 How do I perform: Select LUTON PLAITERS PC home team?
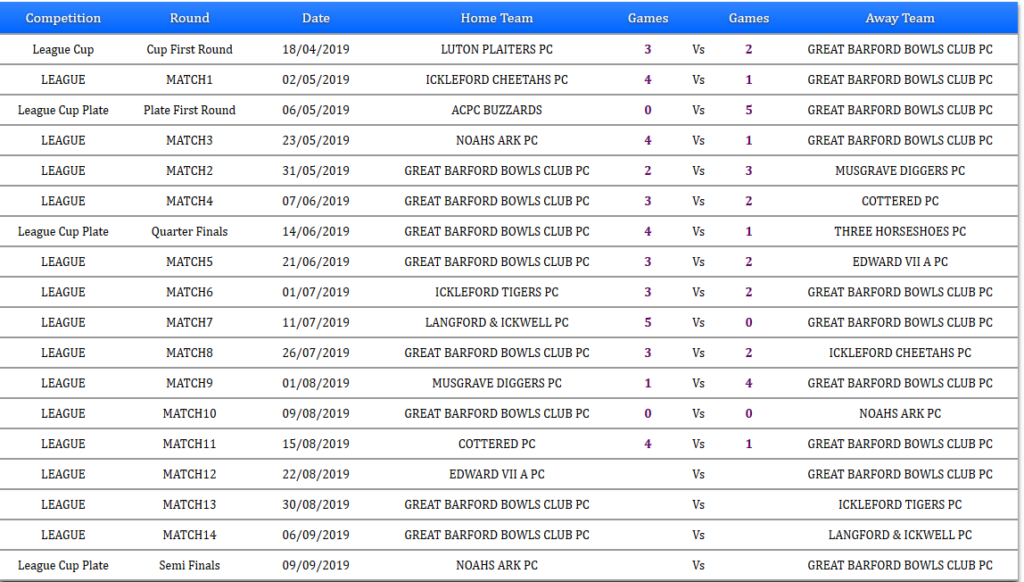tap(496, 50)
